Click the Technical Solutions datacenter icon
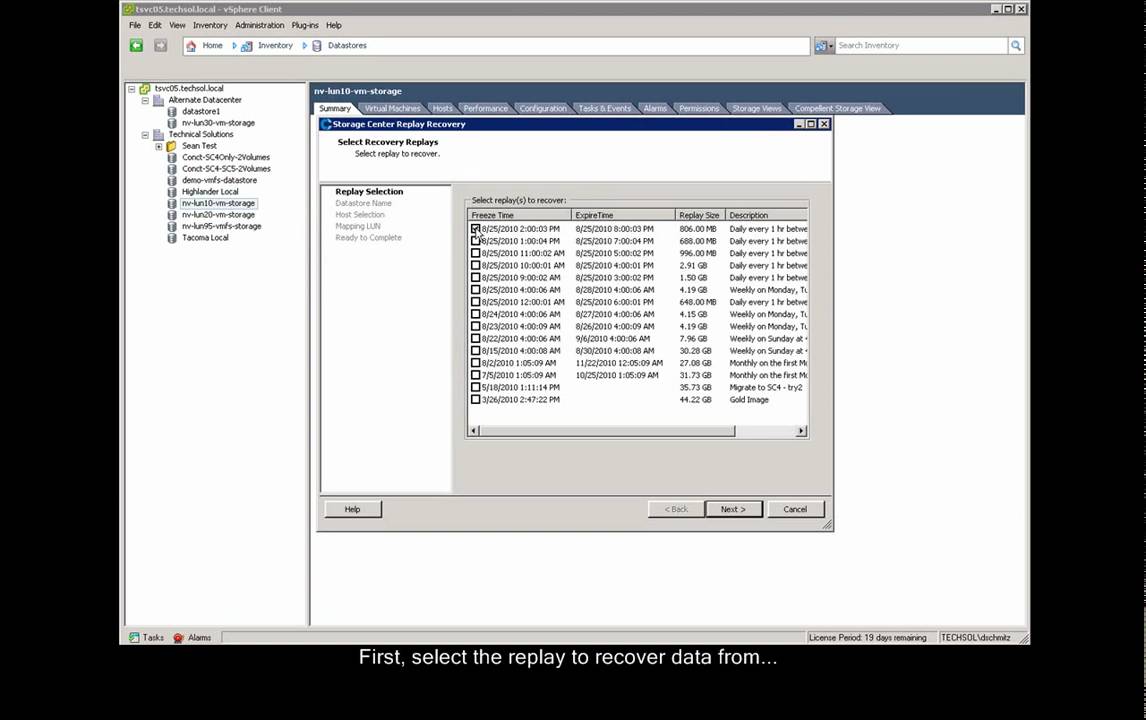This screenshot has width=1146, height=720. 159,134
